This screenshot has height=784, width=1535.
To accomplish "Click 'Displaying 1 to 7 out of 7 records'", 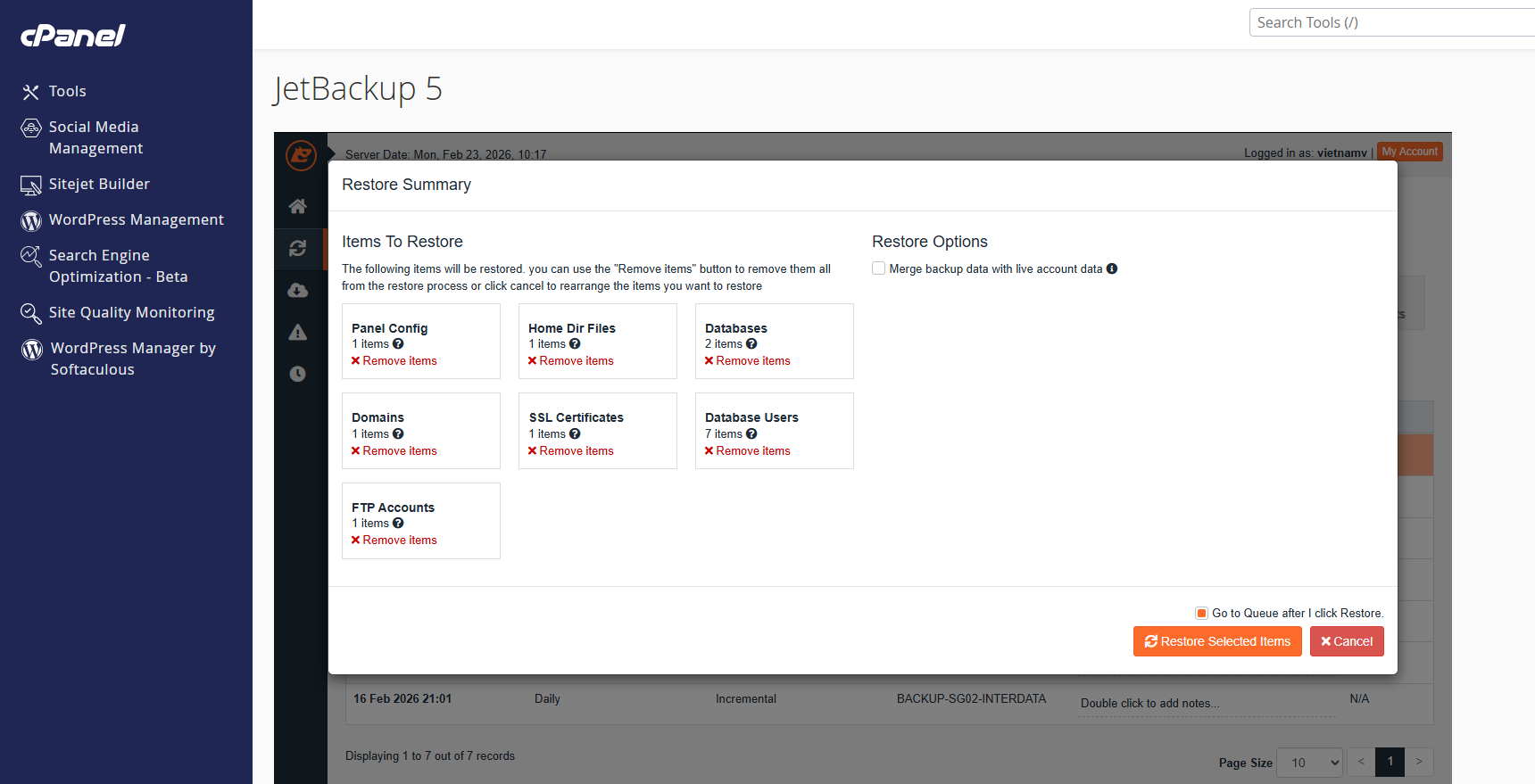I will (430, 755).
